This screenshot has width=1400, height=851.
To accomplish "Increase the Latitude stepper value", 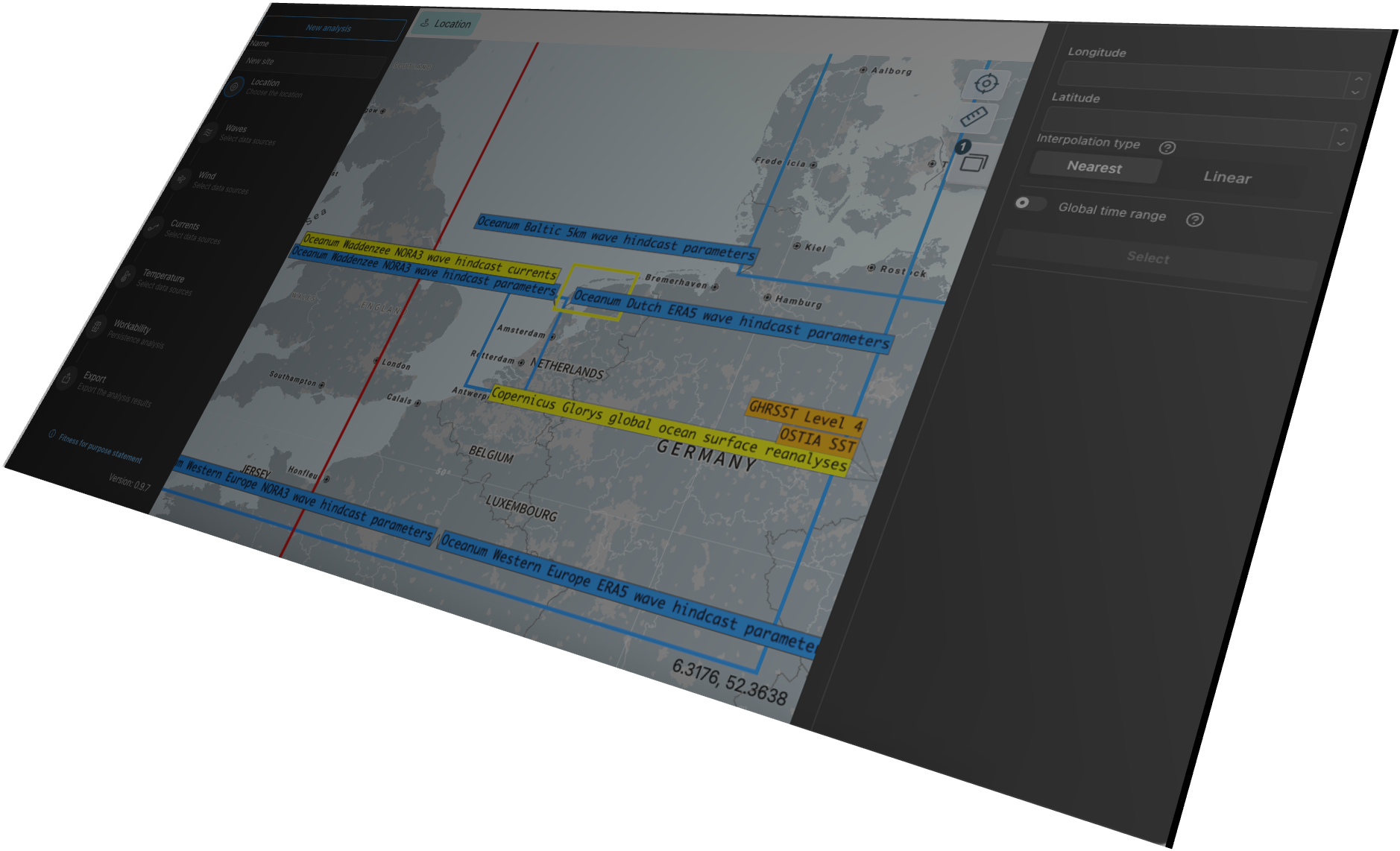I will [x=1343, y=130].
